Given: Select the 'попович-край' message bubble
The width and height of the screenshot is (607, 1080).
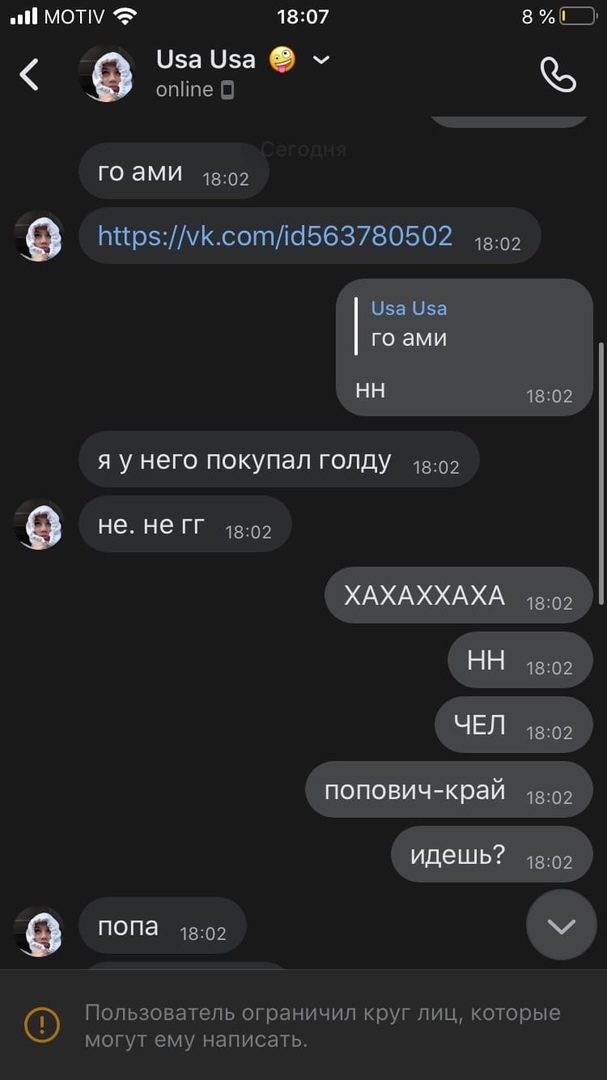Looking at the screenshot, I should point(449,789).
